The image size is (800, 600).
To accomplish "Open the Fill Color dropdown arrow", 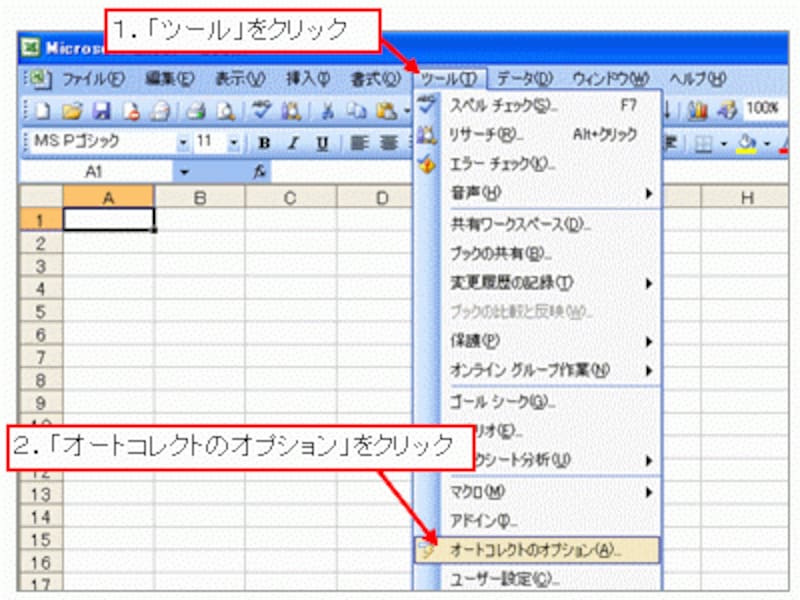I will pos(767,144).
